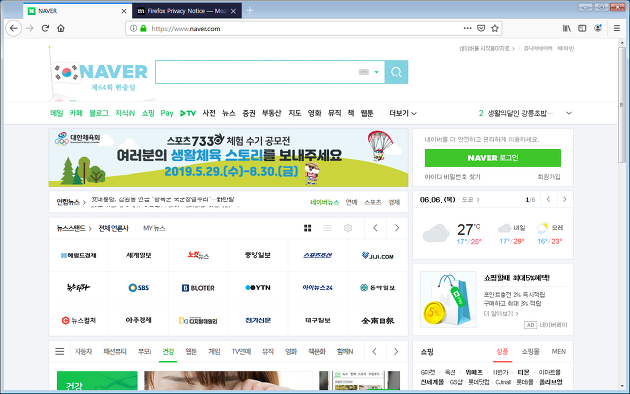Viewport: 630px width, 394px height.
Task: Show previous topic categories arrow
Action: tap(374, 352)
